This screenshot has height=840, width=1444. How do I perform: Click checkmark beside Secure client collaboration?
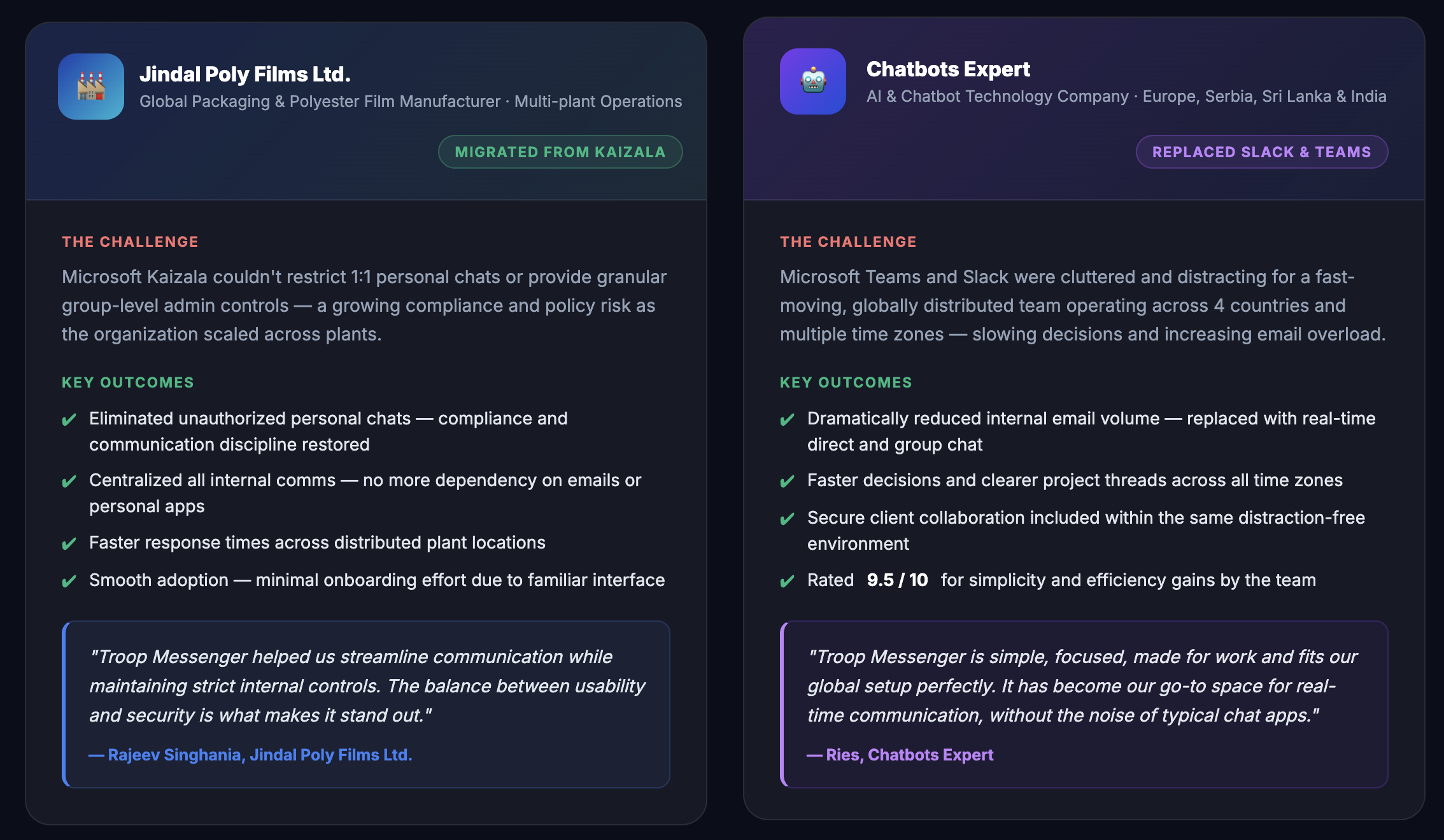pyautogui.click(x=788, y=519)
